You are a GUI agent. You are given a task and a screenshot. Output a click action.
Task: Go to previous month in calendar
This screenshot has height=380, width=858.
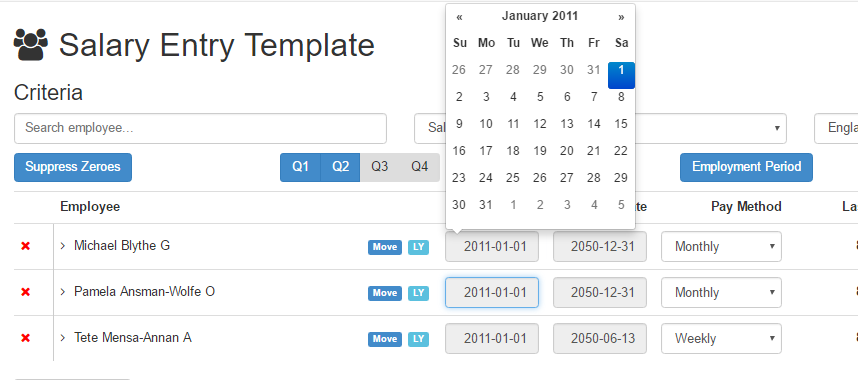click(459, 16)
